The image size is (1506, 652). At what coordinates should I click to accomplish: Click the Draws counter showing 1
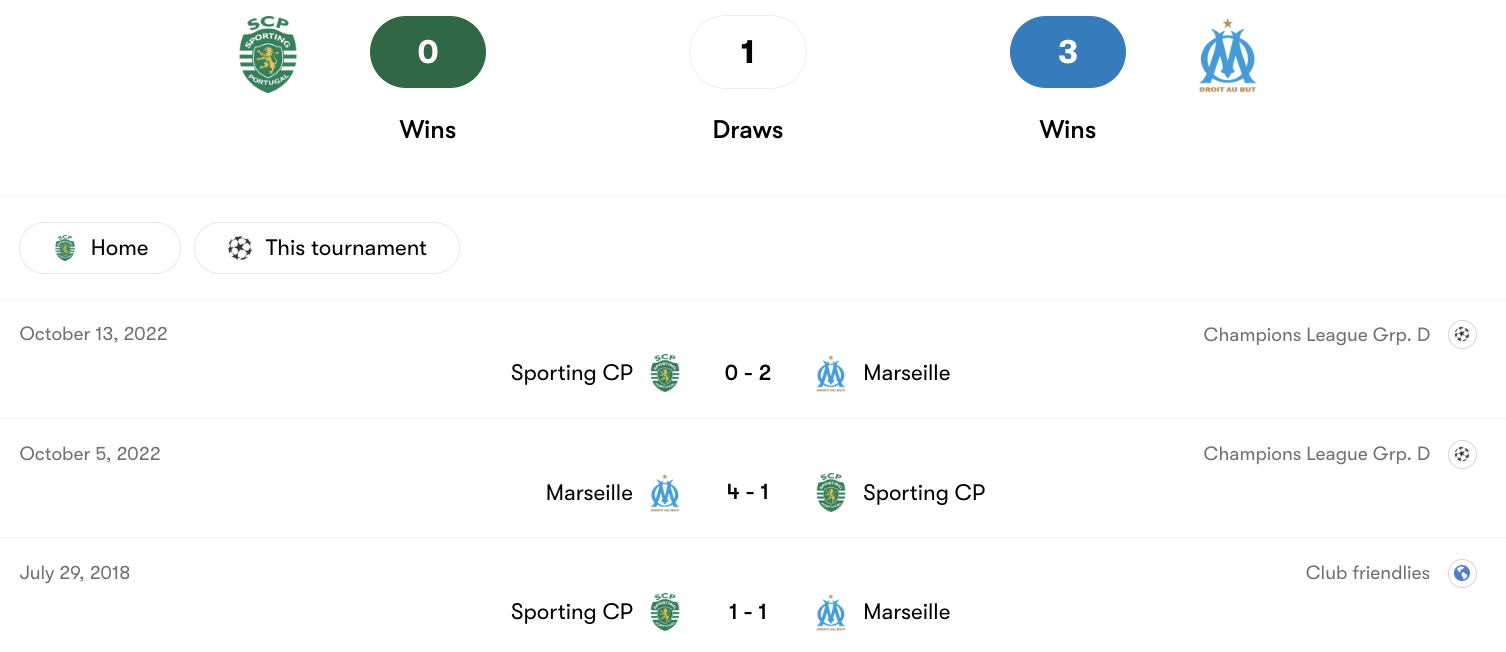tap(748, 52)
